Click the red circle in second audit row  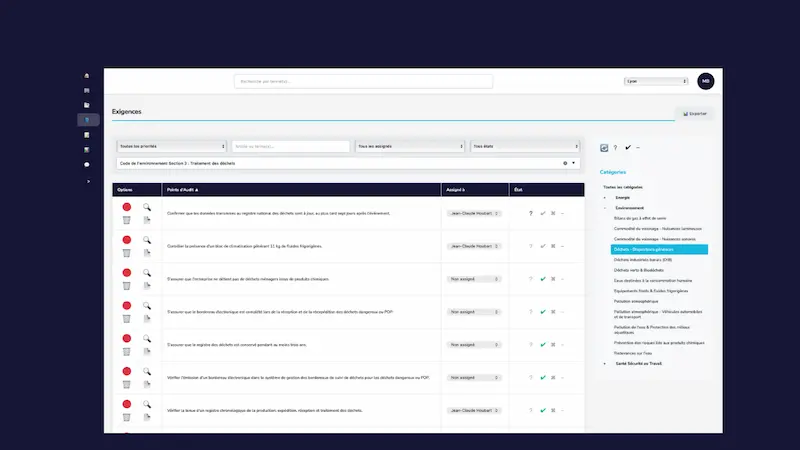coord(127,240)
